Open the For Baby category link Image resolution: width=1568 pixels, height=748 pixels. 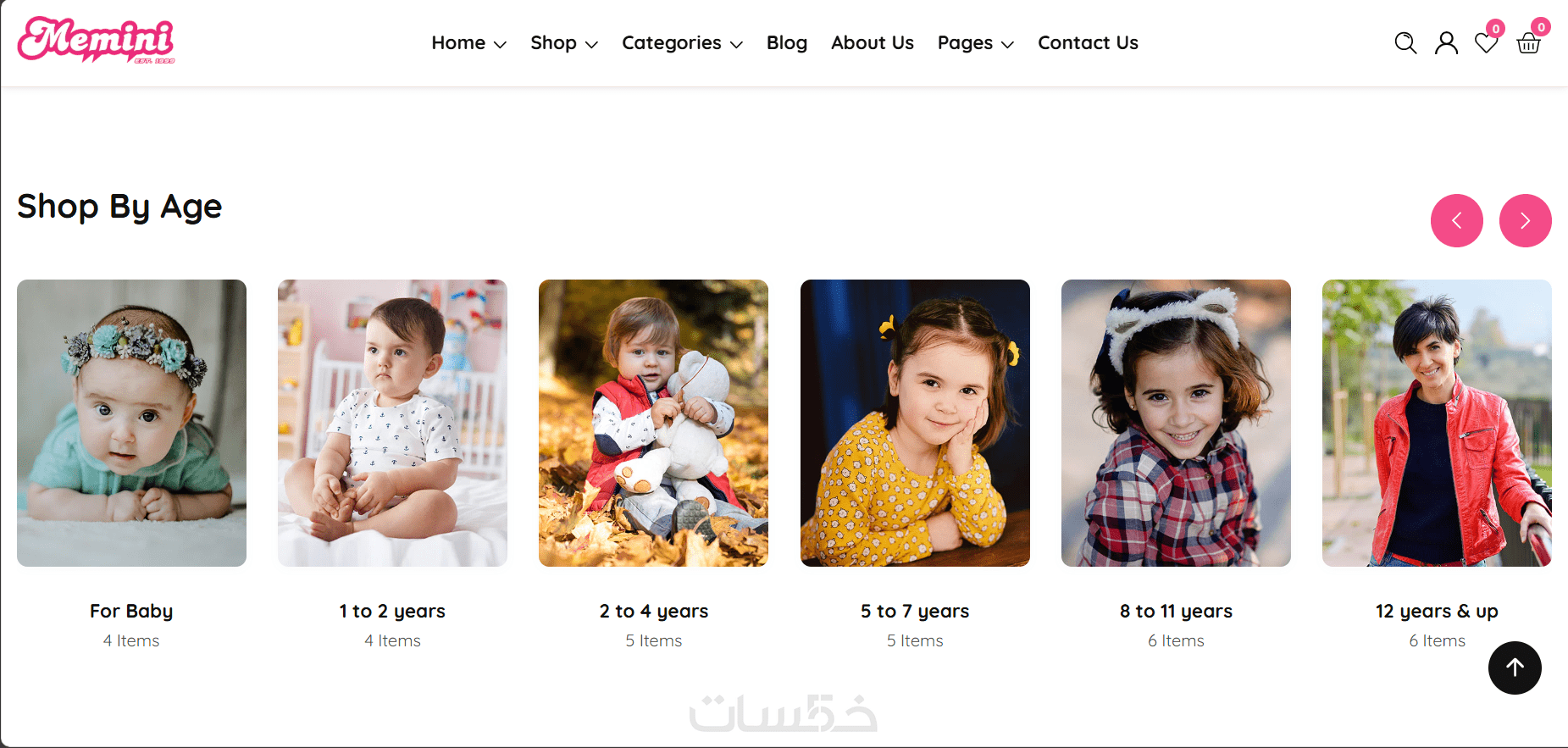131,611
